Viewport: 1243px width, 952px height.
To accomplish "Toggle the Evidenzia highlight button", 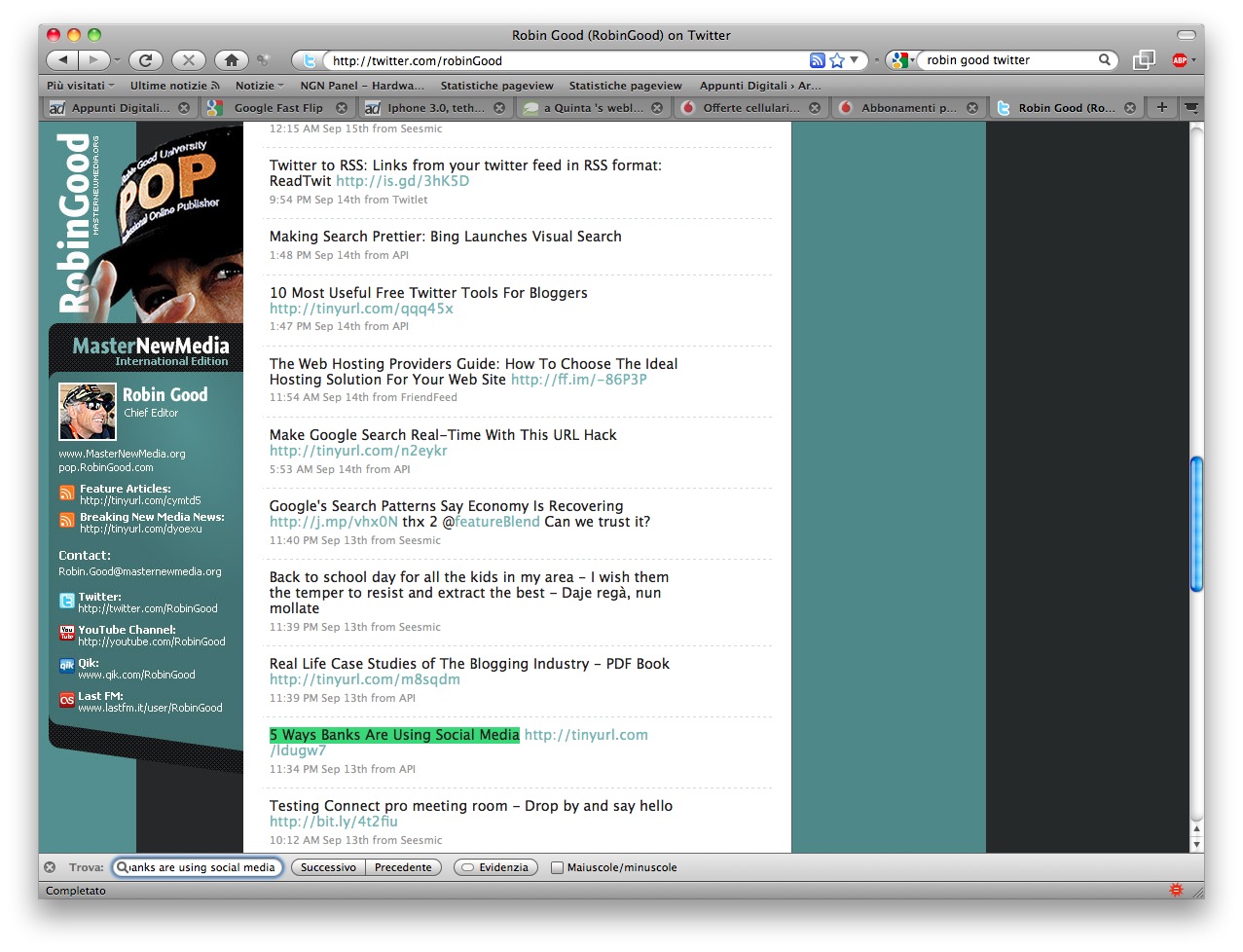I will [x=495, y=867].
